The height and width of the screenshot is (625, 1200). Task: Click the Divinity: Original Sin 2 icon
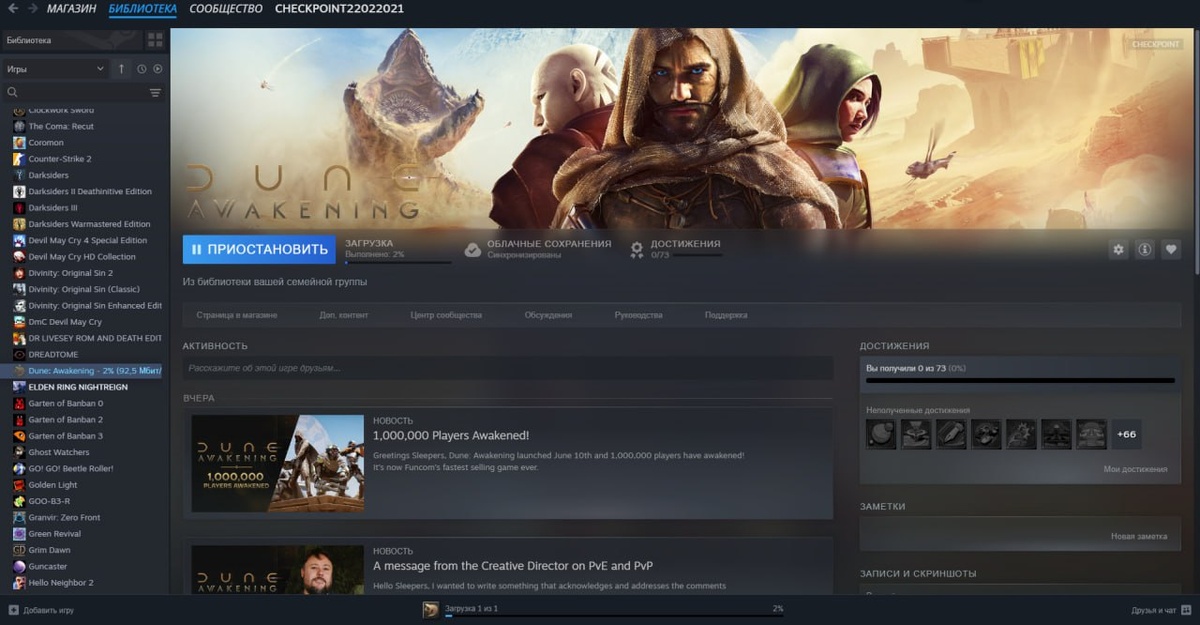19,272
